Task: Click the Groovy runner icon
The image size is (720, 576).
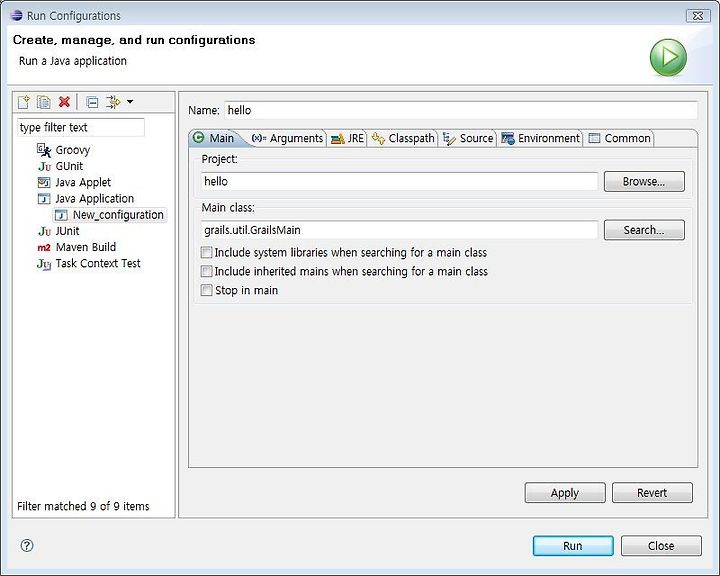Action: click(44, 150)
